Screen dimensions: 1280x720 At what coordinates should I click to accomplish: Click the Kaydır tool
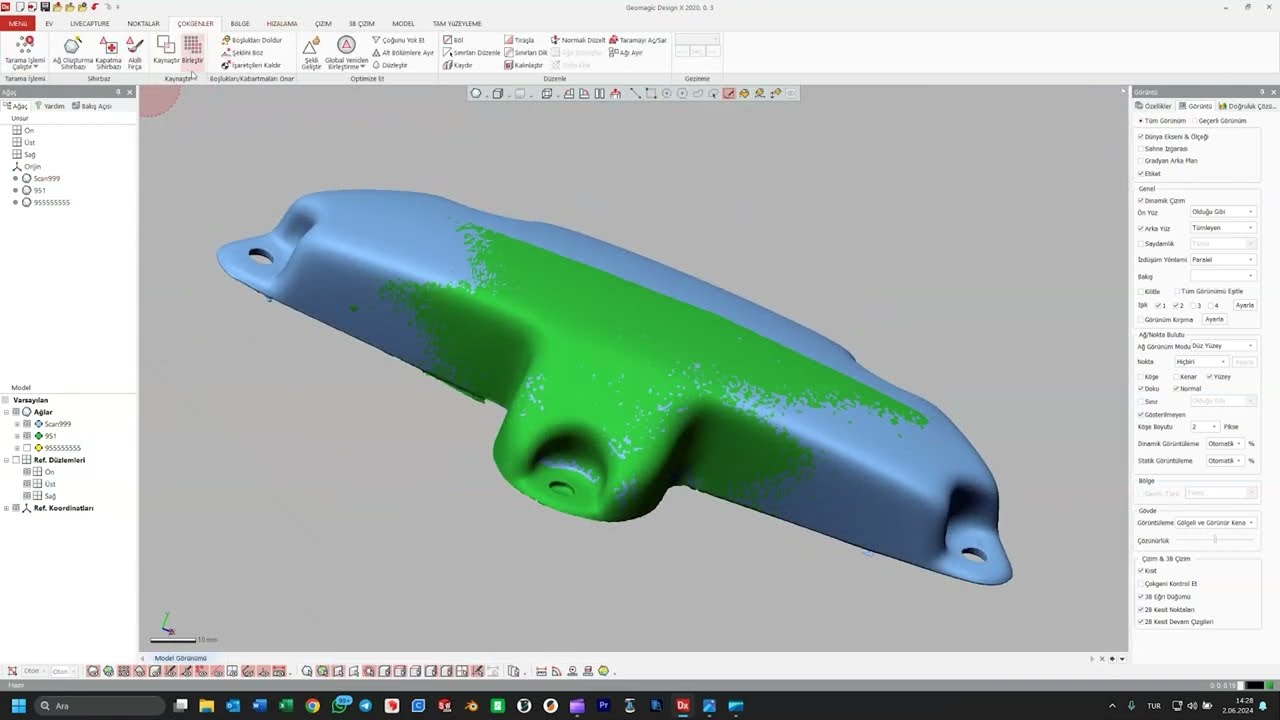coord(458,65)
